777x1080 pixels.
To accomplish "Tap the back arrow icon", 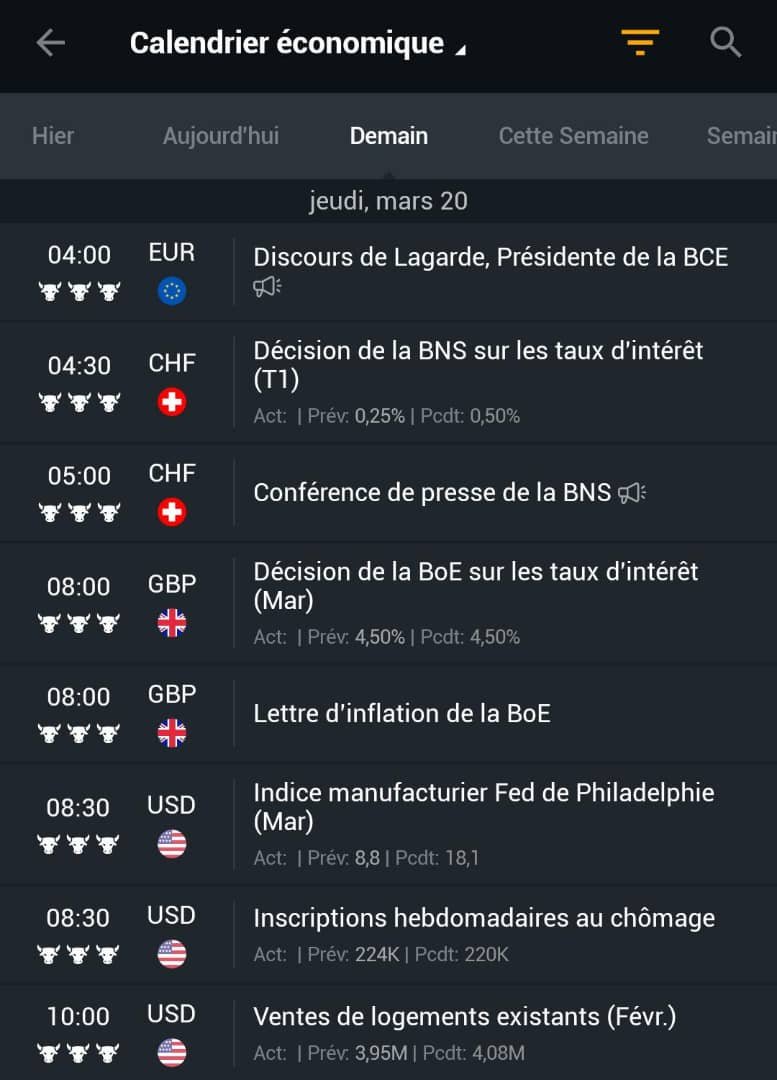I will click(50, 43).
